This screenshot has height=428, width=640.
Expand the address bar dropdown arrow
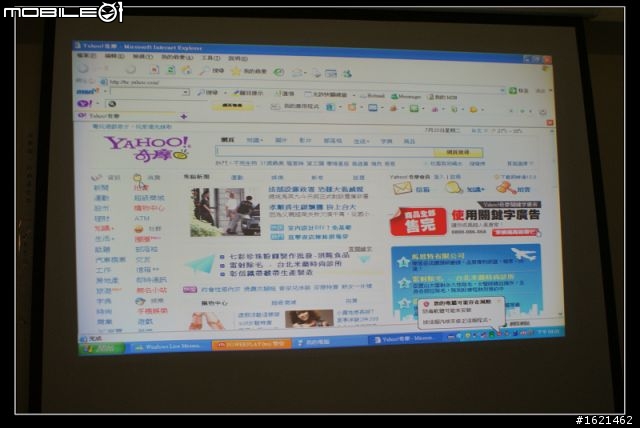pyautogui.click(x=502, y=91)
